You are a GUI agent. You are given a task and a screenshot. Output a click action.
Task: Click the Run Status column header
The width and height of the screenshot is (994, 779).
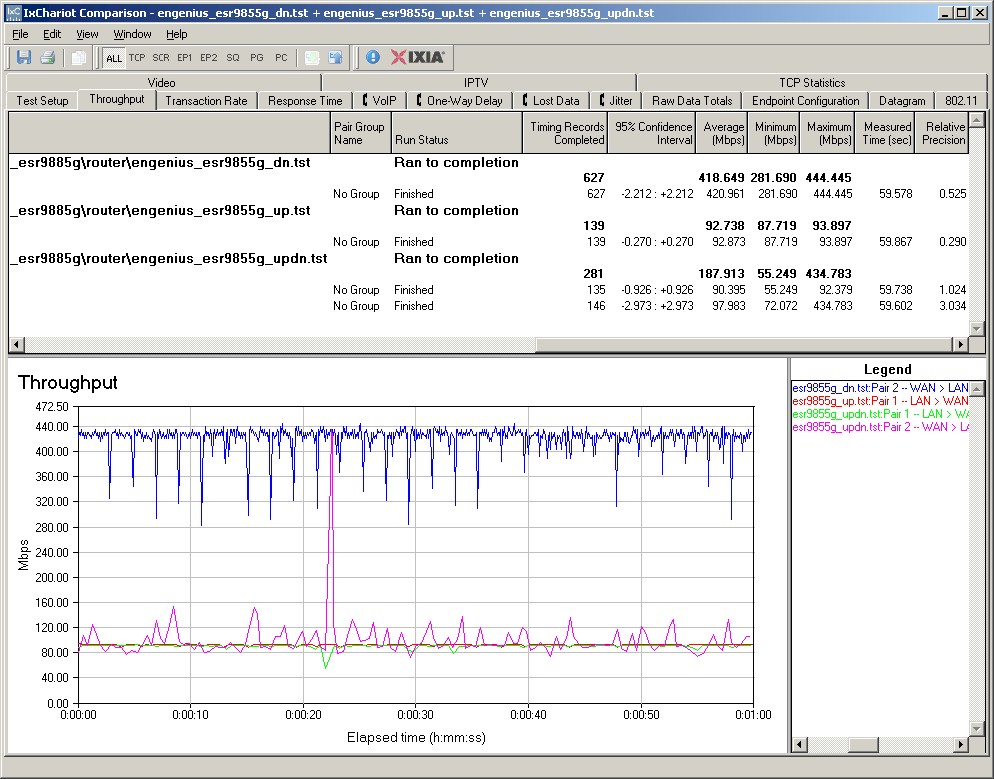point(456,133)
